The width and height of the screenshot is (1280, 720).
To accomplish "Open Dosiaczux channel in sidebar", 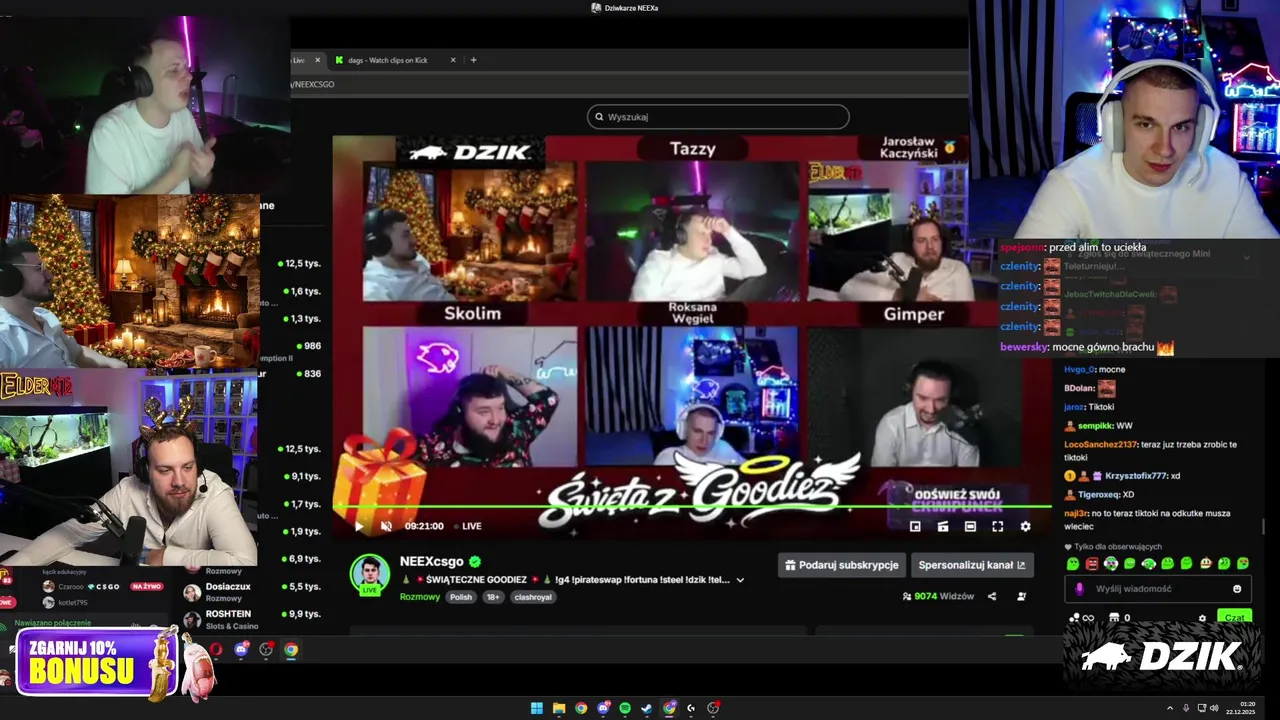I will [228, 587].
